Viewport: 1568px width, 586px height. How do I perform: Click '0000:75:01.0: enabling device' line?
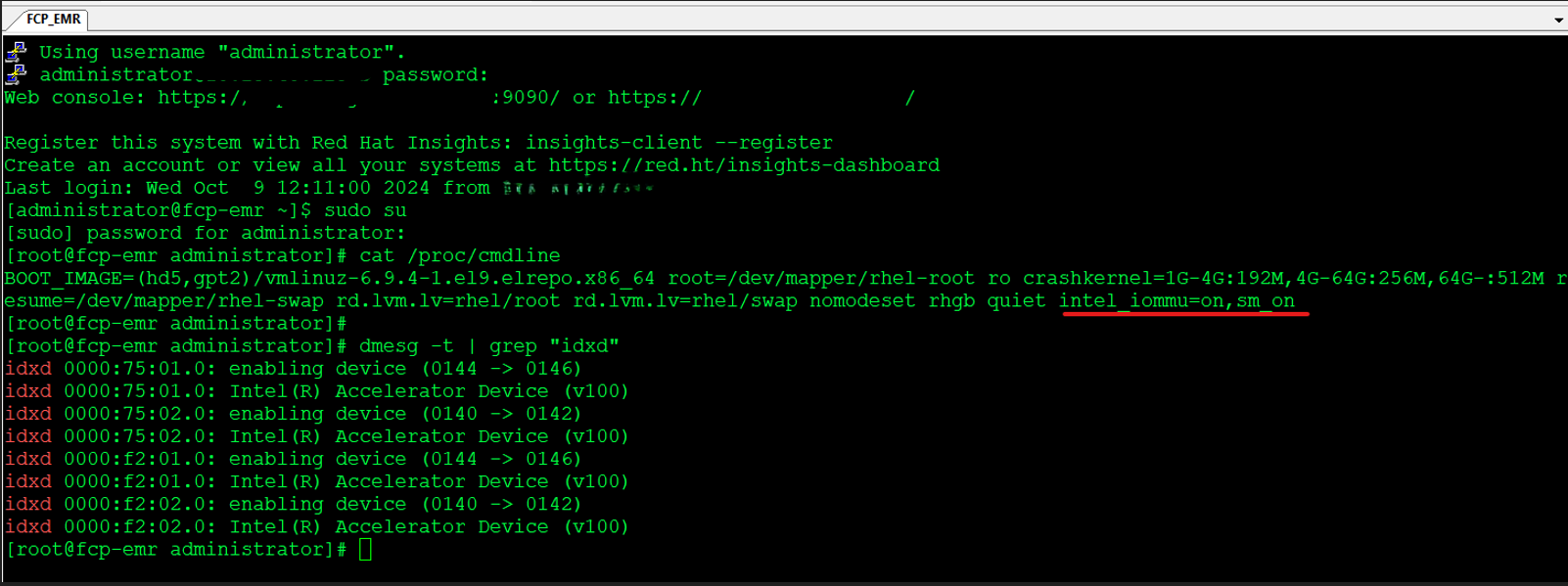click(293, 369)
